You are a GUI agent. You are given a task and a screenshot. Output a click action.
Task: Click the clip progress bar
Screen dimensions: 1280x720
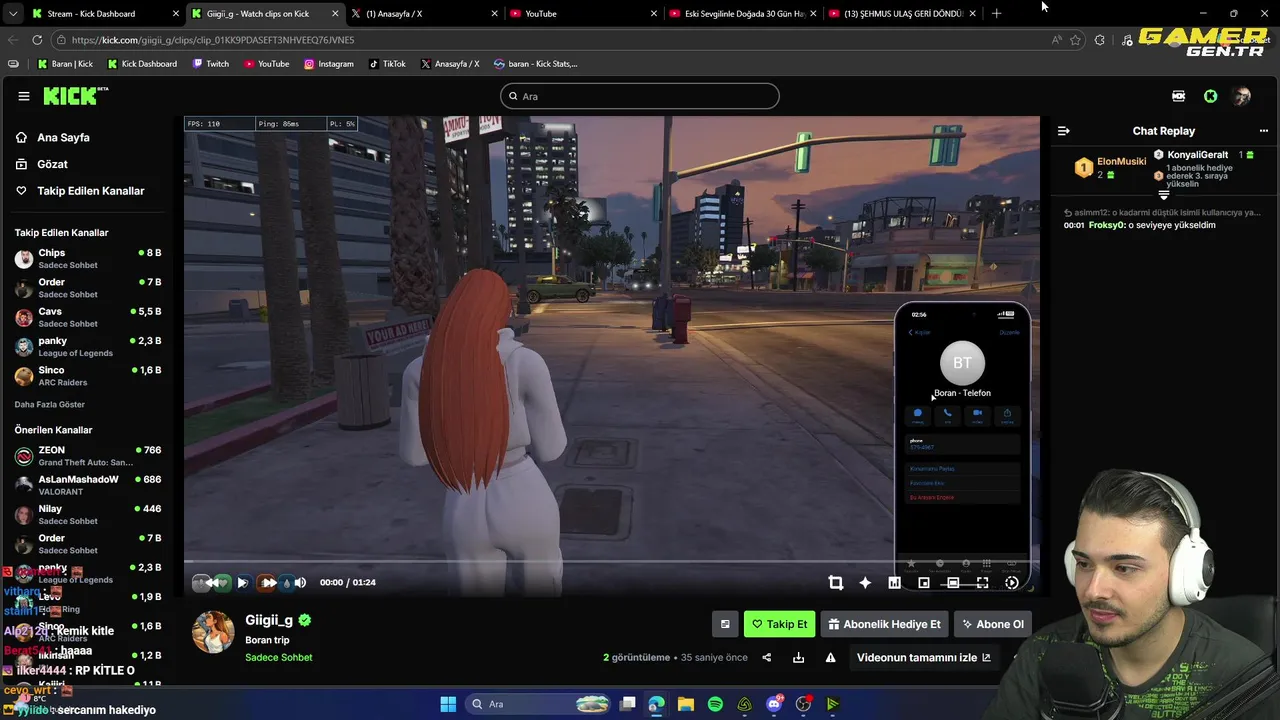click(x=611, y=562)
